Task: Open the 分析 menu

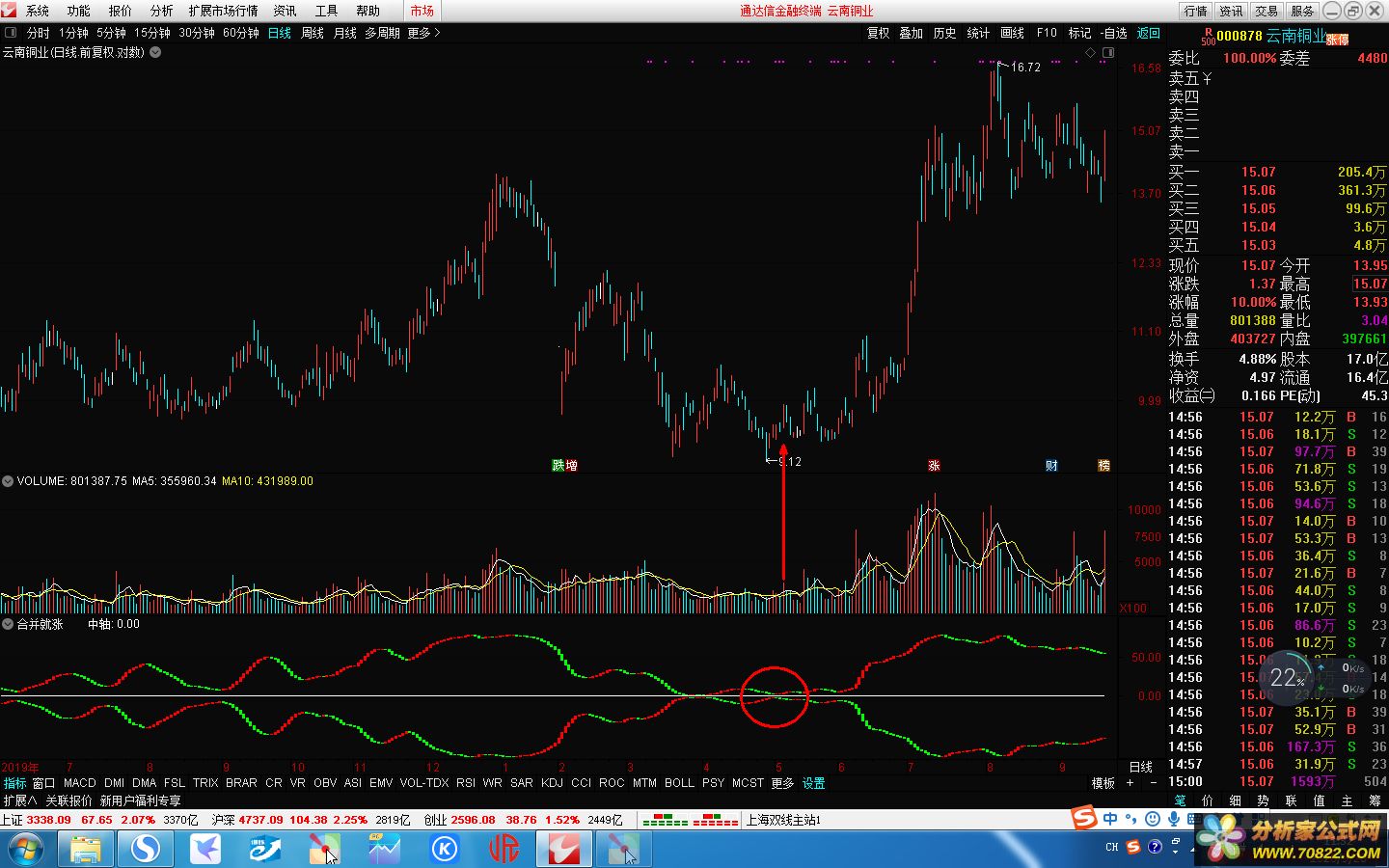Action: tap(161, 11)
